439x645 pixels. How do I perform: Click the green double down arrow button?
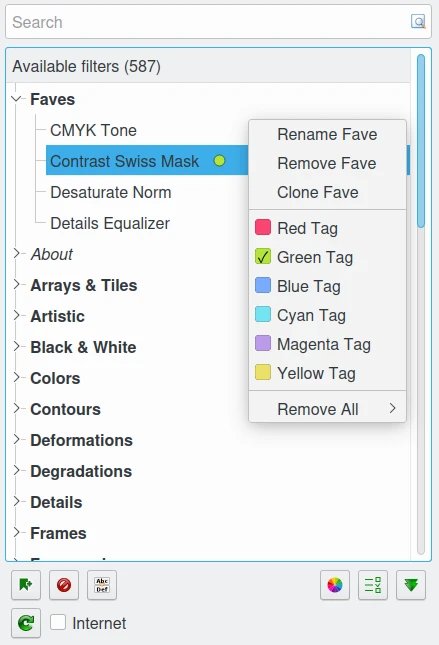[411, 585]
